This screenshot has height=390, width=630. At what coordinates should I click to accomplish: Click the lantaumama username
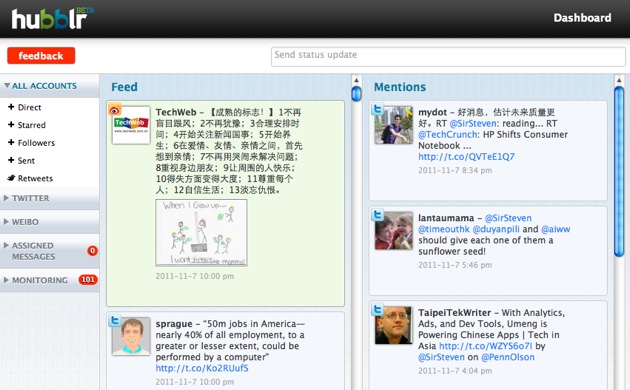446,218
